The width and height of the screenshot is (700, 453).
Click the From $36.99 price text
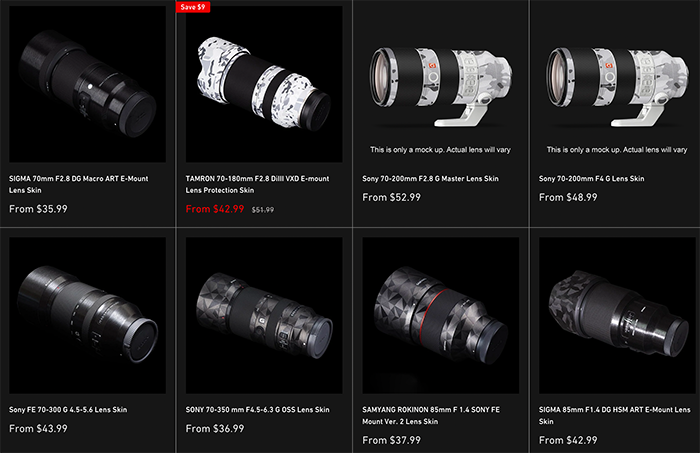tap(215, 428)
